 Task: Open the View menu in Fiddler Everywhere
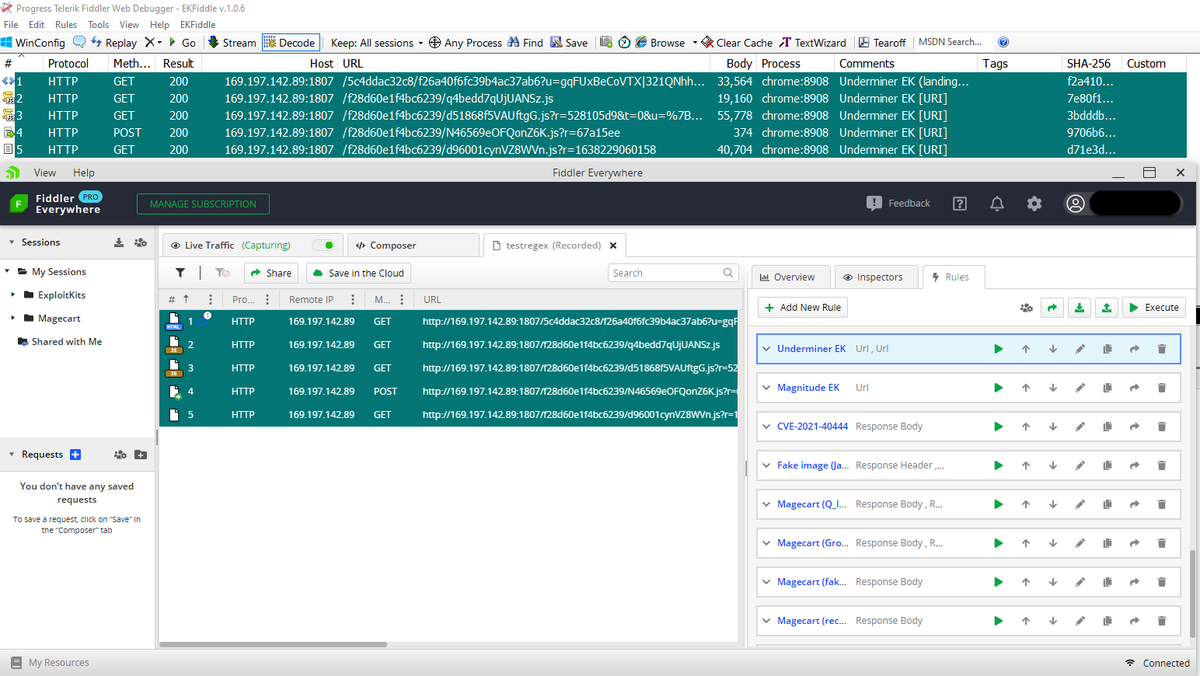click(x=45, y=173)
